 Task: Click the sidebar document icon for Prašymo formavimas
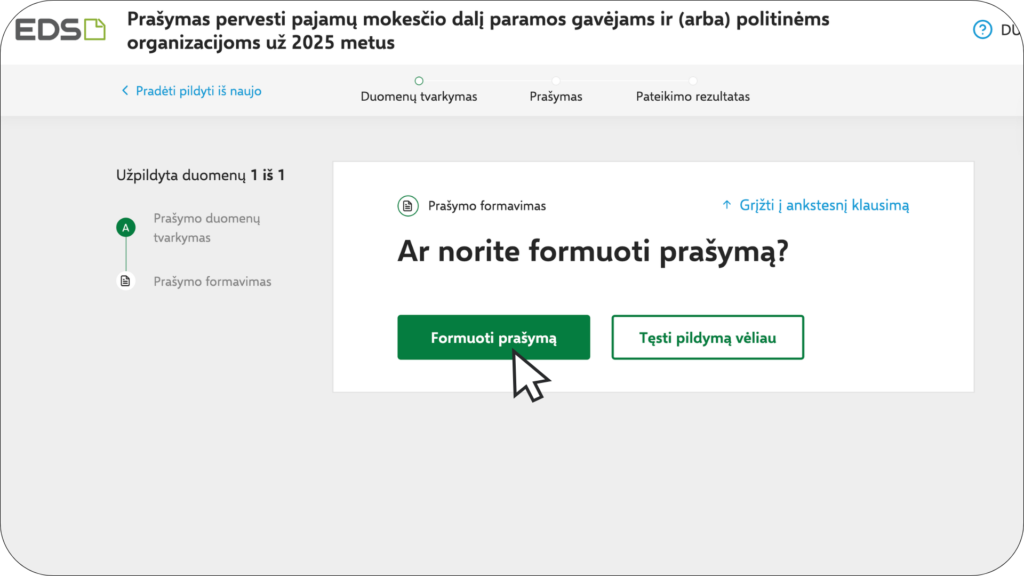point(125,281)
